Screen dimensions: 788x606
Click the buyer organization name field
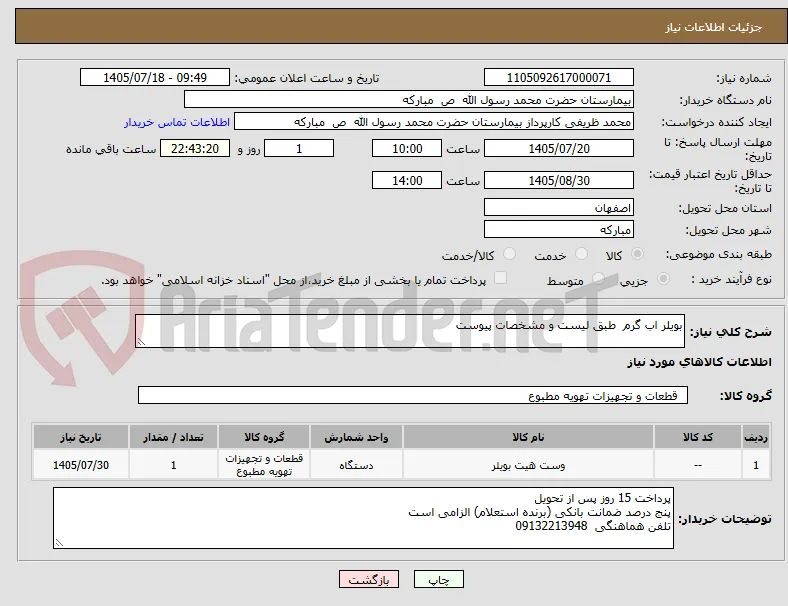[409, 99]
